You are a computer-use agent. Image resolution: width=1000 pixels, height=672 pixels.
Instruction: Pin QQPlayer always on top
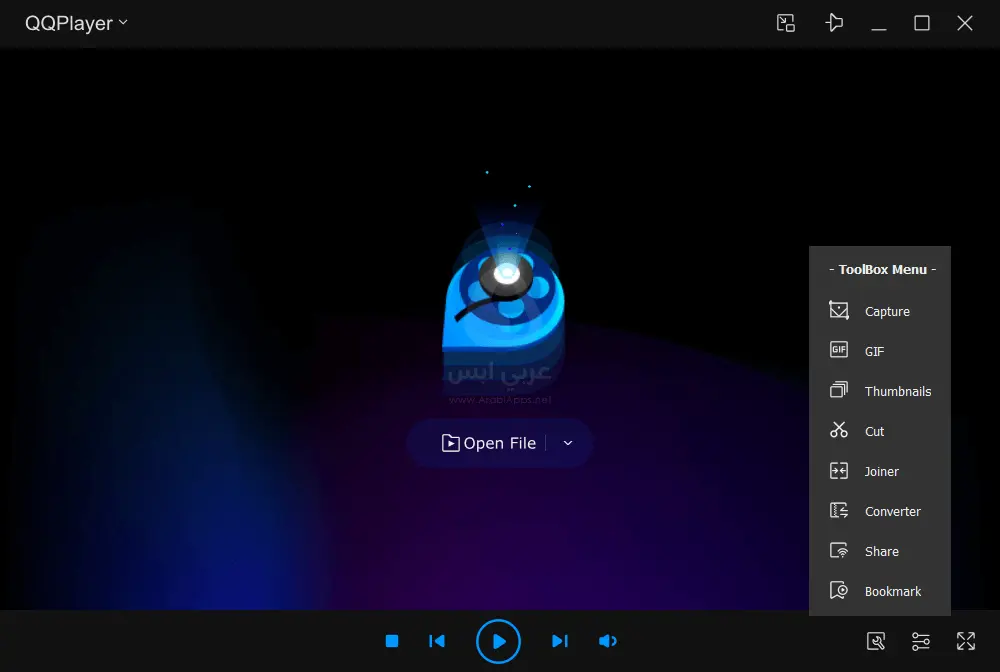835,23
